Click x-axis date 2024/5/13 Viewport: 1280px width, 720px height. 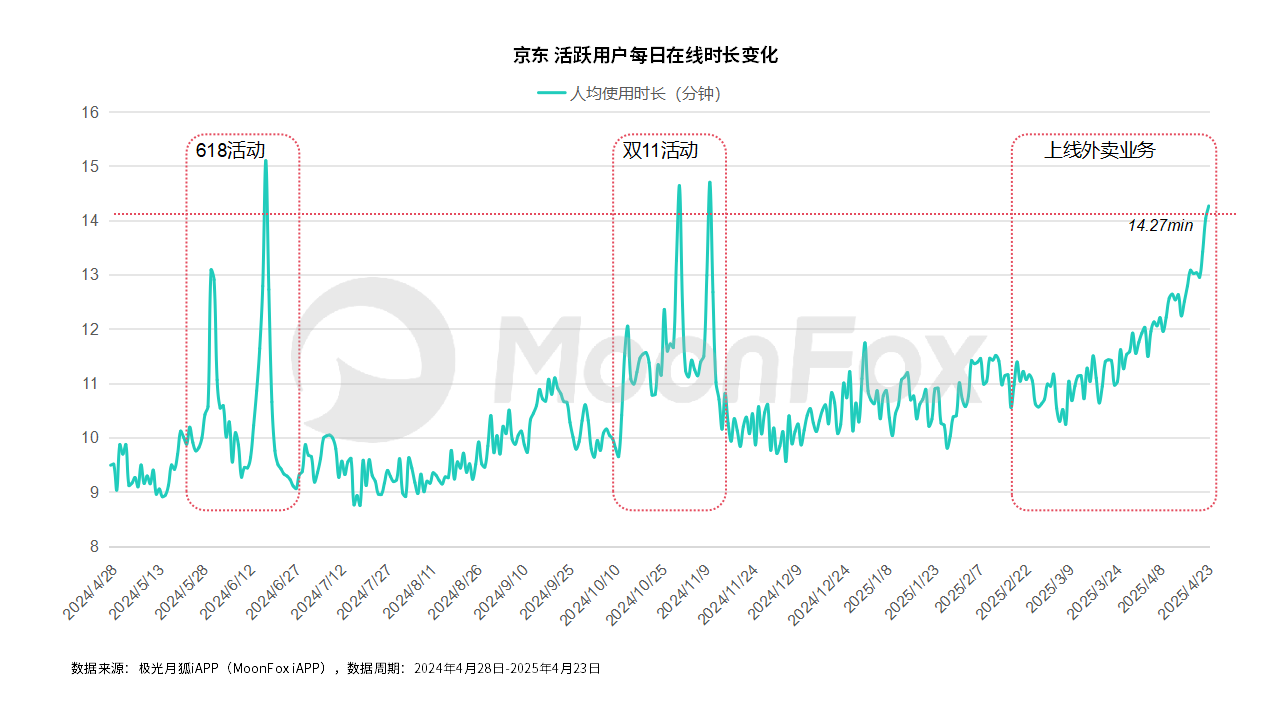134,591
